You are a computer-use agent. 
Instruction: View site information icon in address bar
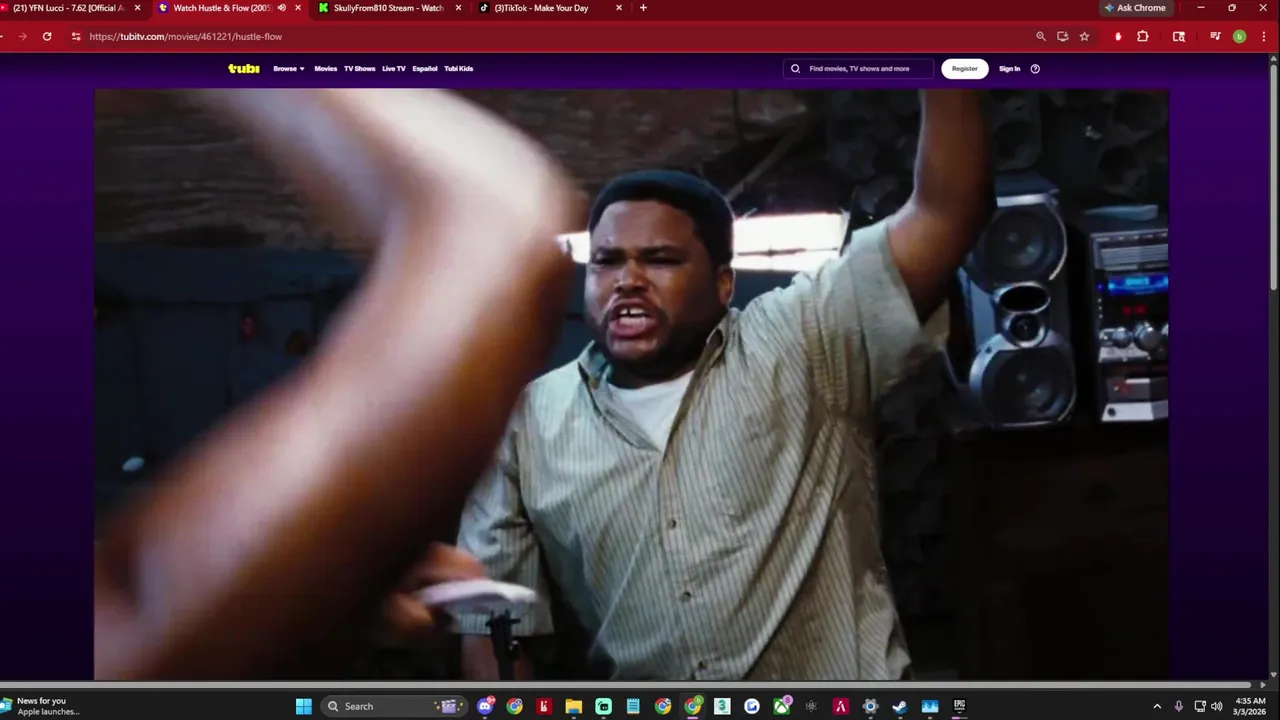[76, 36]
